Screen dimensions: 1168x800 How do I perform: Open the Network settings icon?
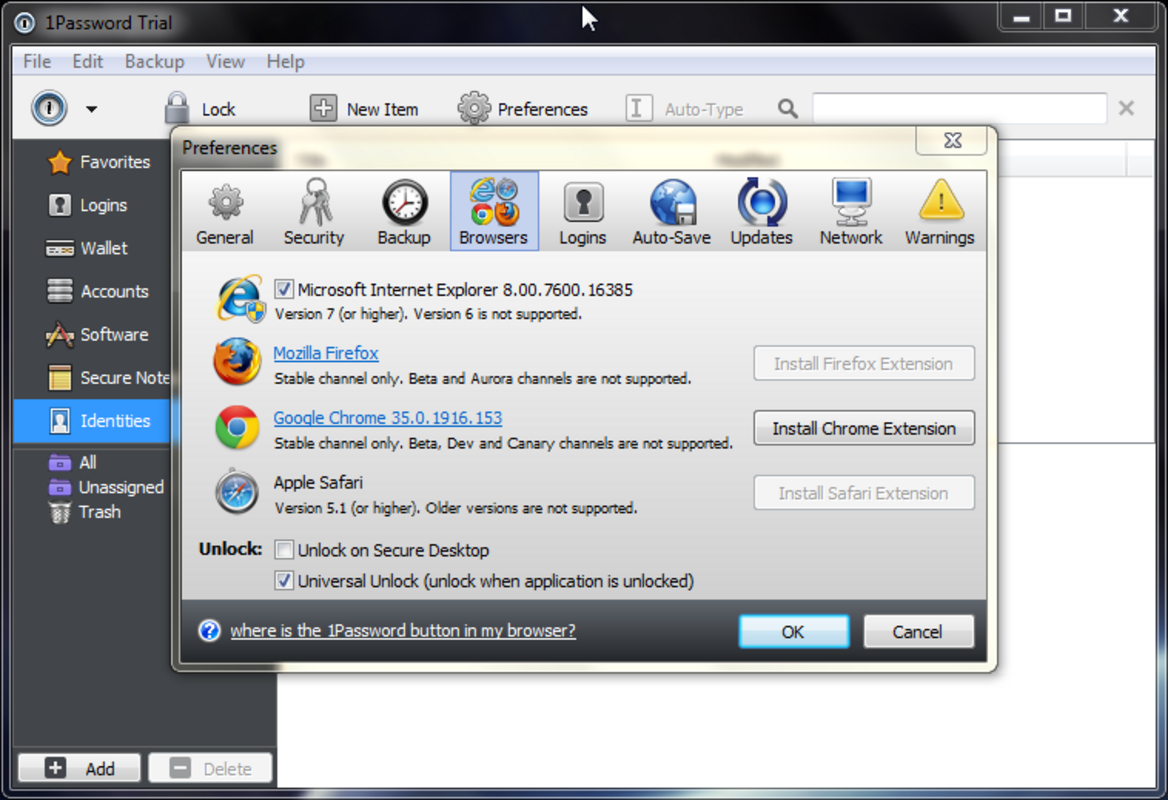click(850, 210)
